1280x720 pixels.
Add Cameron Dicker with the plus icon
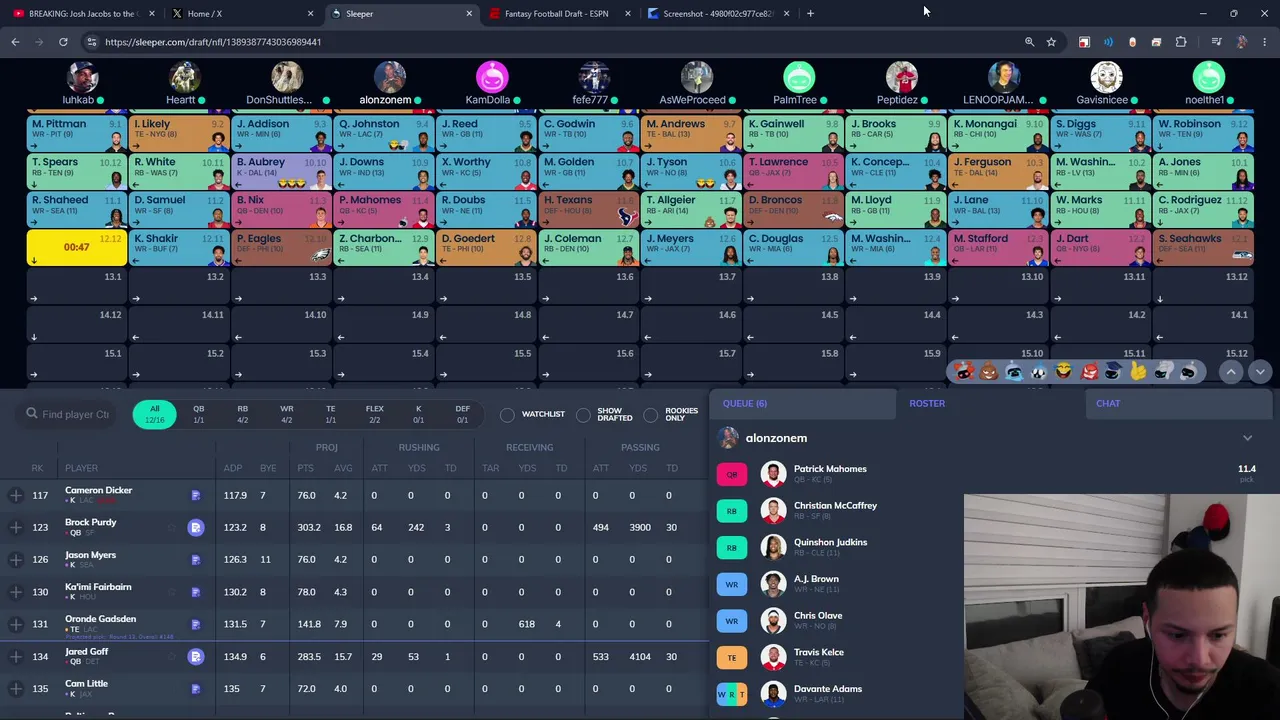[x=16, y=495]
